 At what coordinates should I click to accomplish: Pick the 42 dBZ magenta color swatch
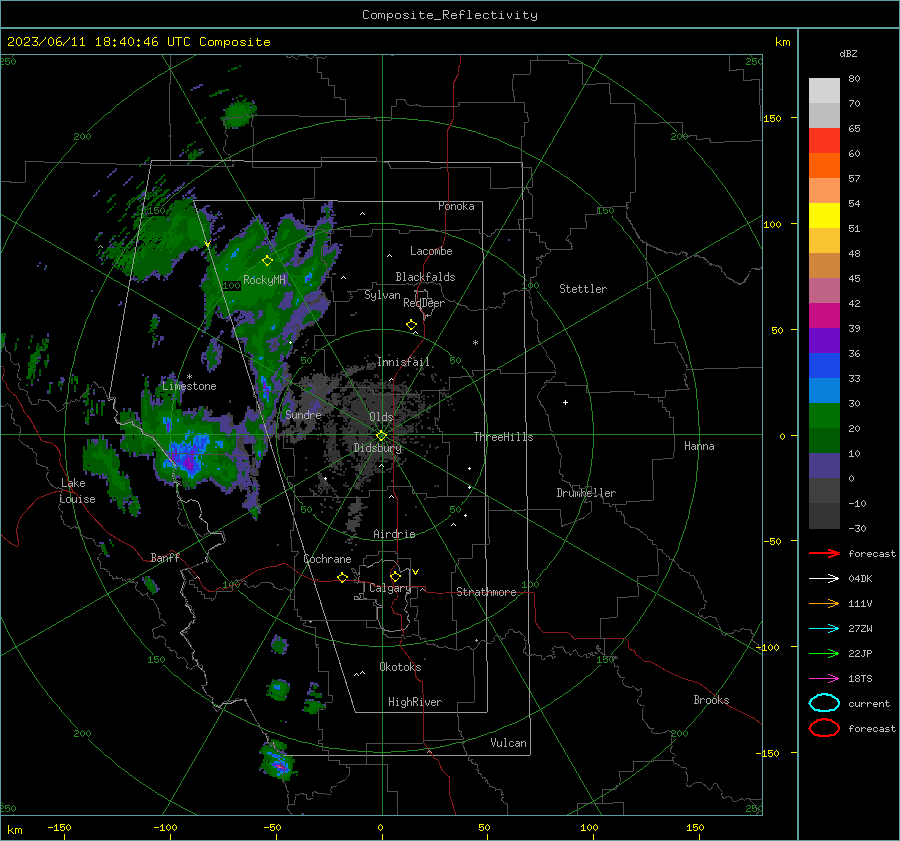pyautogui.click(x=824, y=316)
